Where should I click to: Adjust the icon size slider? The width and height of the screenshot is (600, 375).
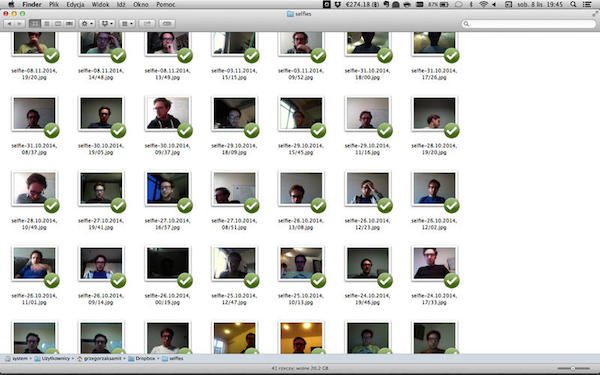pyautogui.click(x=573, y=368)
